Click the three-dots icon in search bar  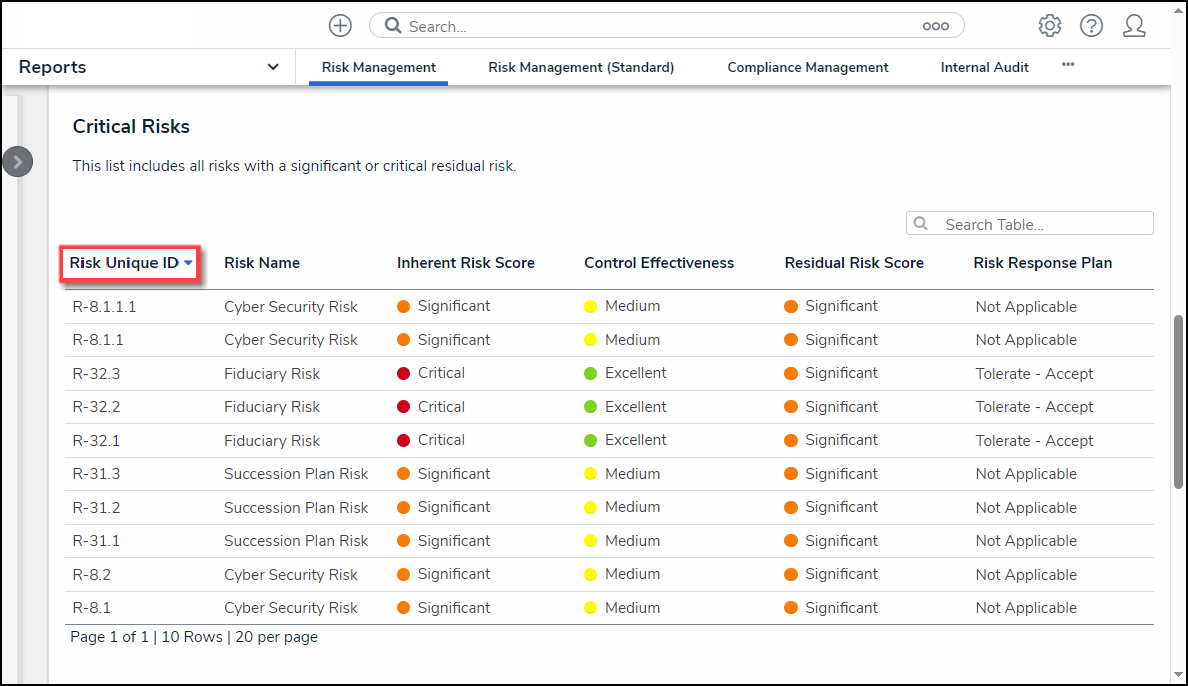tap(935, 26)
